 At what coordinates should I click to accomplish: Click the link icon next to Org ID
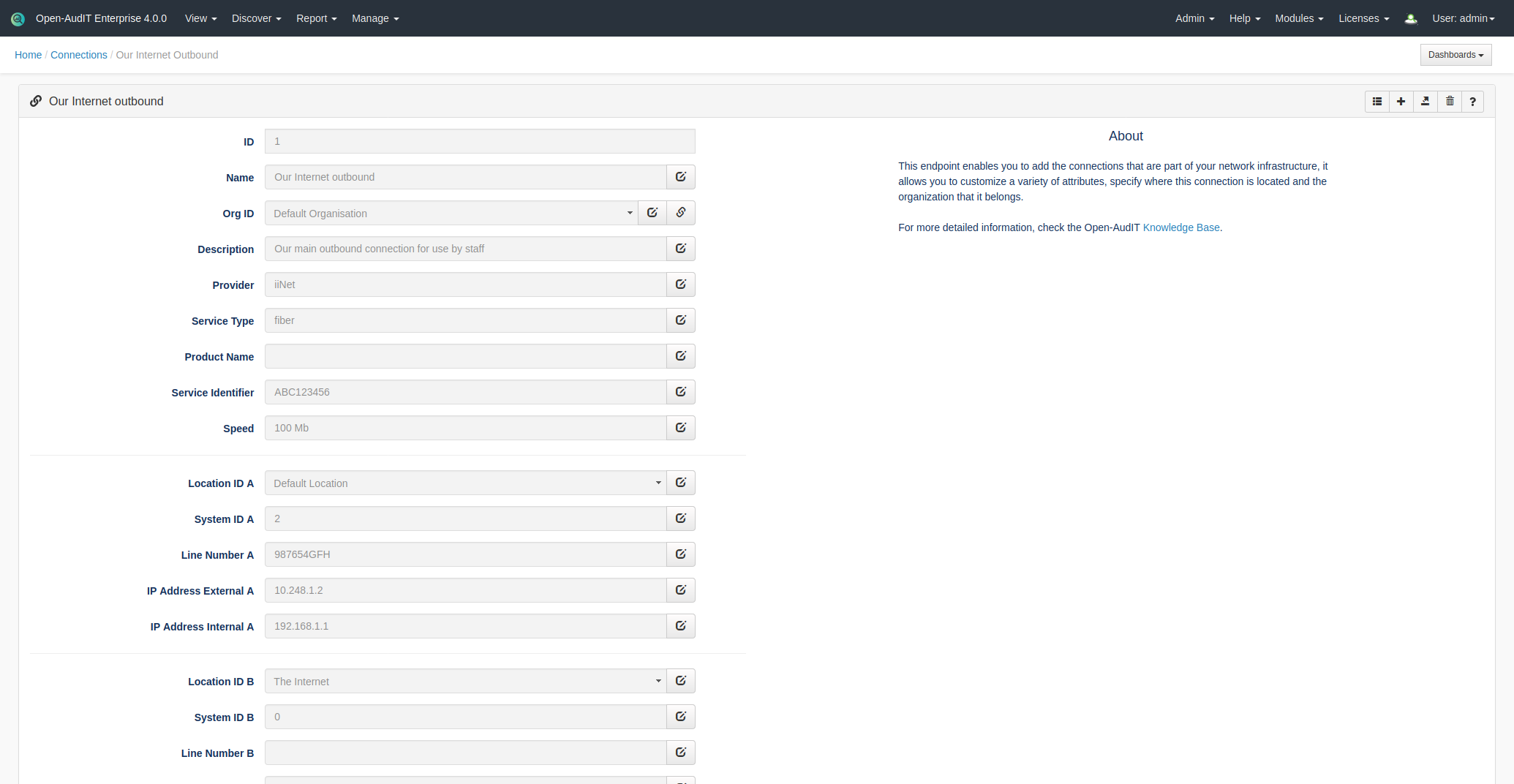(680, 213)
